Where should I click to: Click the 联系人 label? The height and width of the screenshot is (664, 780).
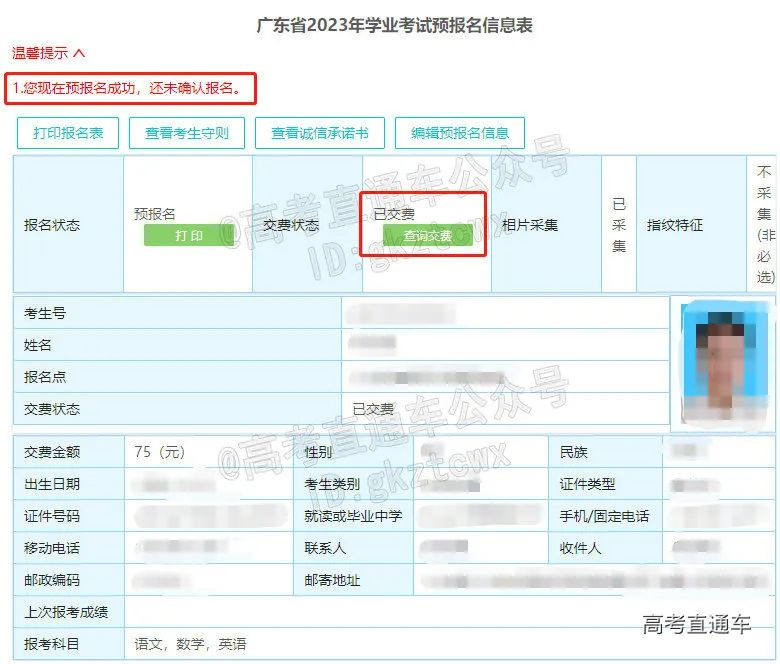(x=325, y=548)
